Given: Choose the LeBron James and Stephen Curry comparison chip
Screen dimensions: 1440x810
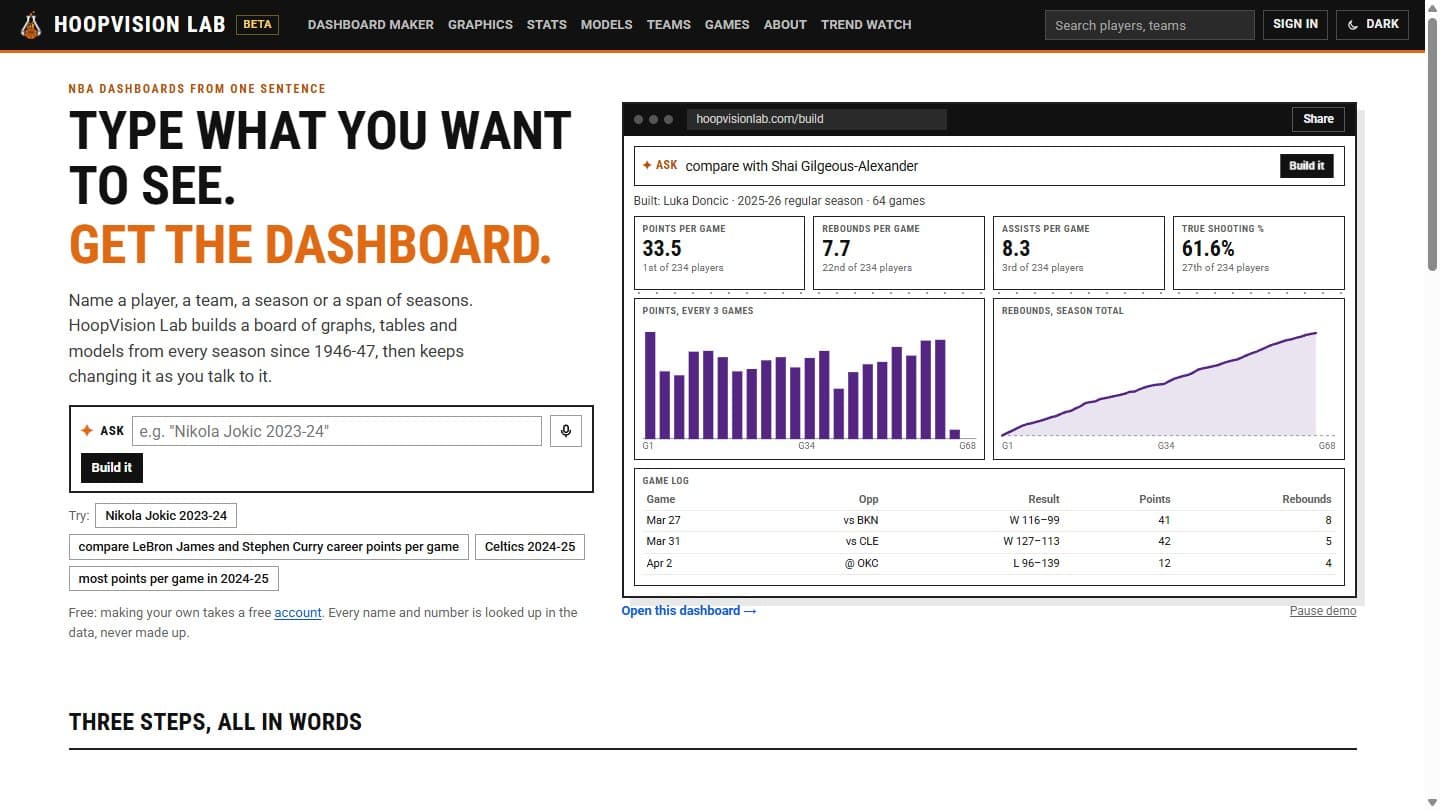Looking at the screenshot, I should pos(269,547).
